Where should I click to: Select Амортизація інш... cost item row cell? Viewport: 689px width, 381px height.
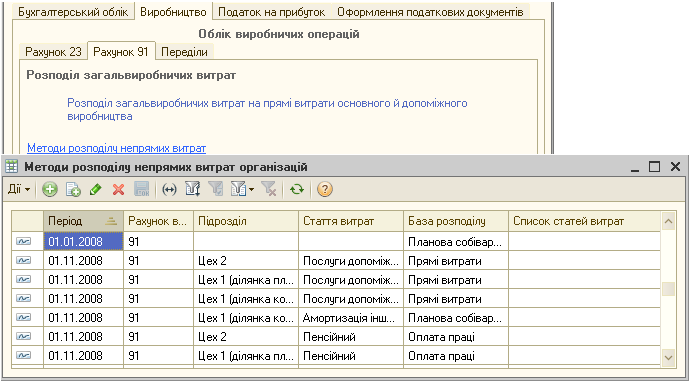(351, 317)
